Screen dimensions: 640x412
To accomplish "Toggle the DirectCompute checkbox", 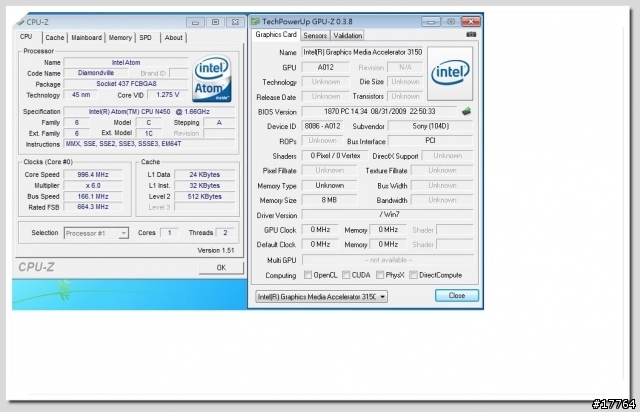I will point(413,275).
